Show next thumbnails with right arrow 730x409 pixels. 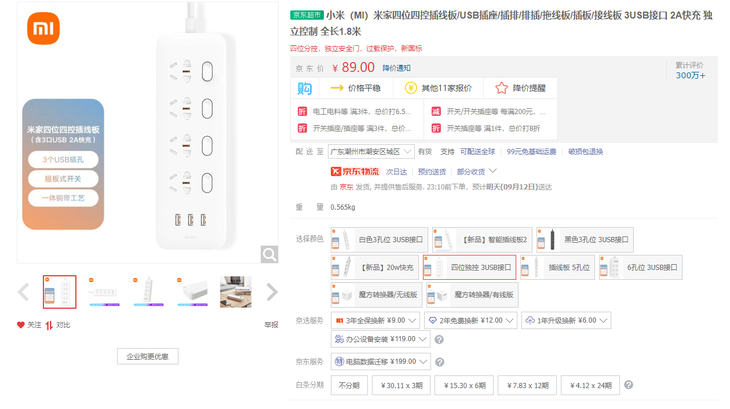(x=272, y=292)
